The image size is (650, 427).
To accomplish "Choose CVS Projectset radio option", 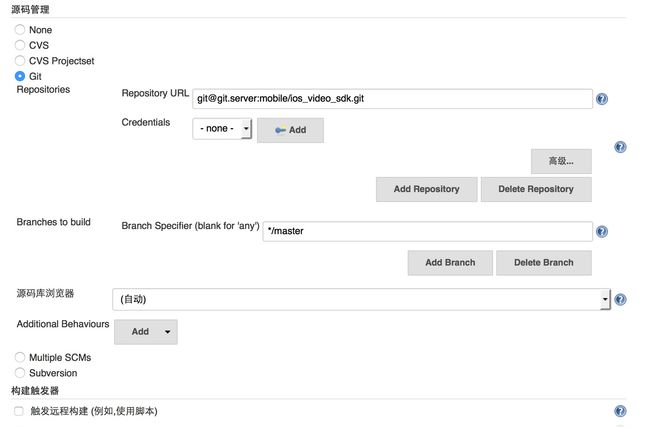I will (x=19, y=61).
